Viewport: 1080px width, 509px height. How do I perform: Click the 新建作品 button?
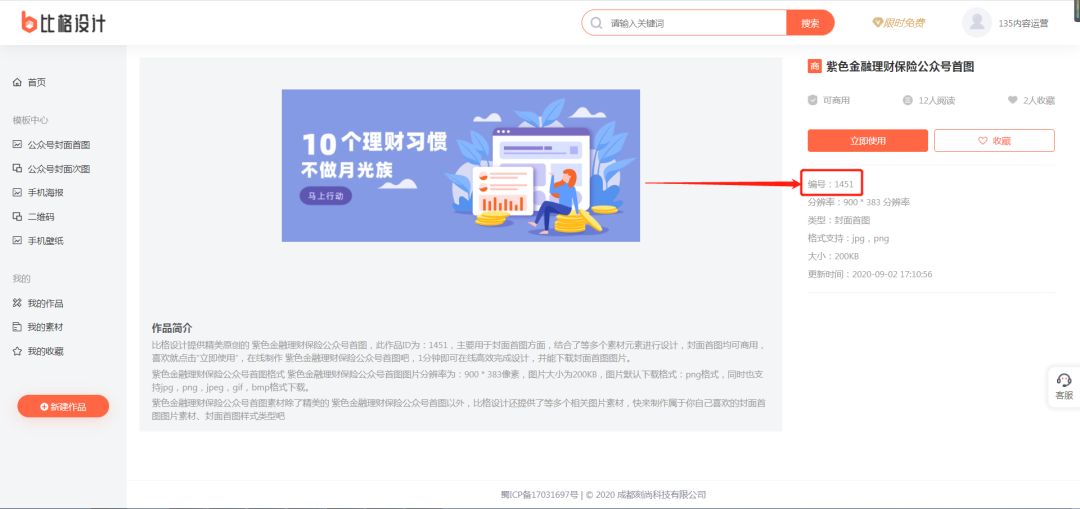(x=63, y=406)
